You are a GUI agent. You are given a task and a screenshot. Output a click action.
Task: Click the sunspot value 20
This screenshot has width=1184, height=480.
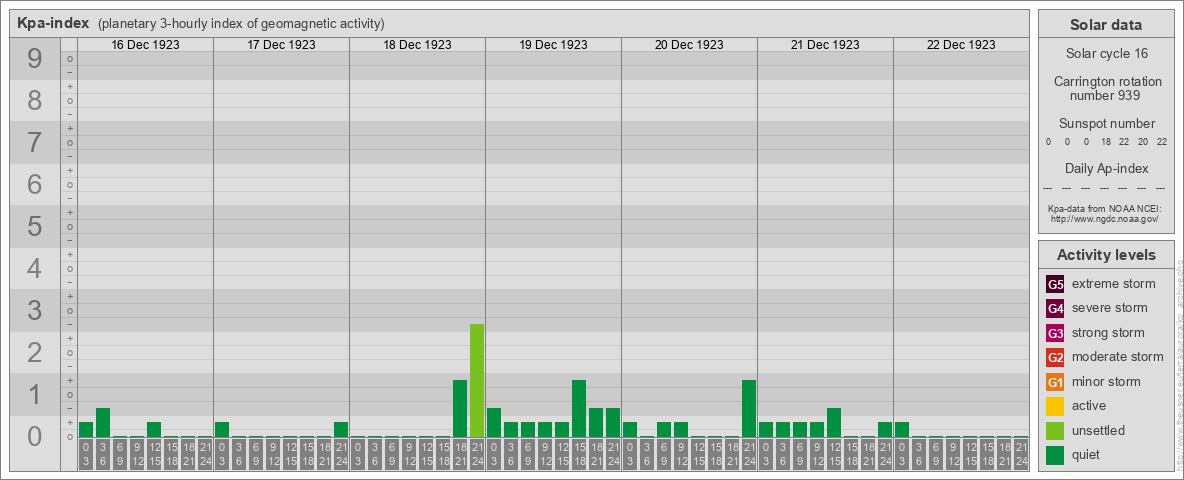tap(1142, 142)
